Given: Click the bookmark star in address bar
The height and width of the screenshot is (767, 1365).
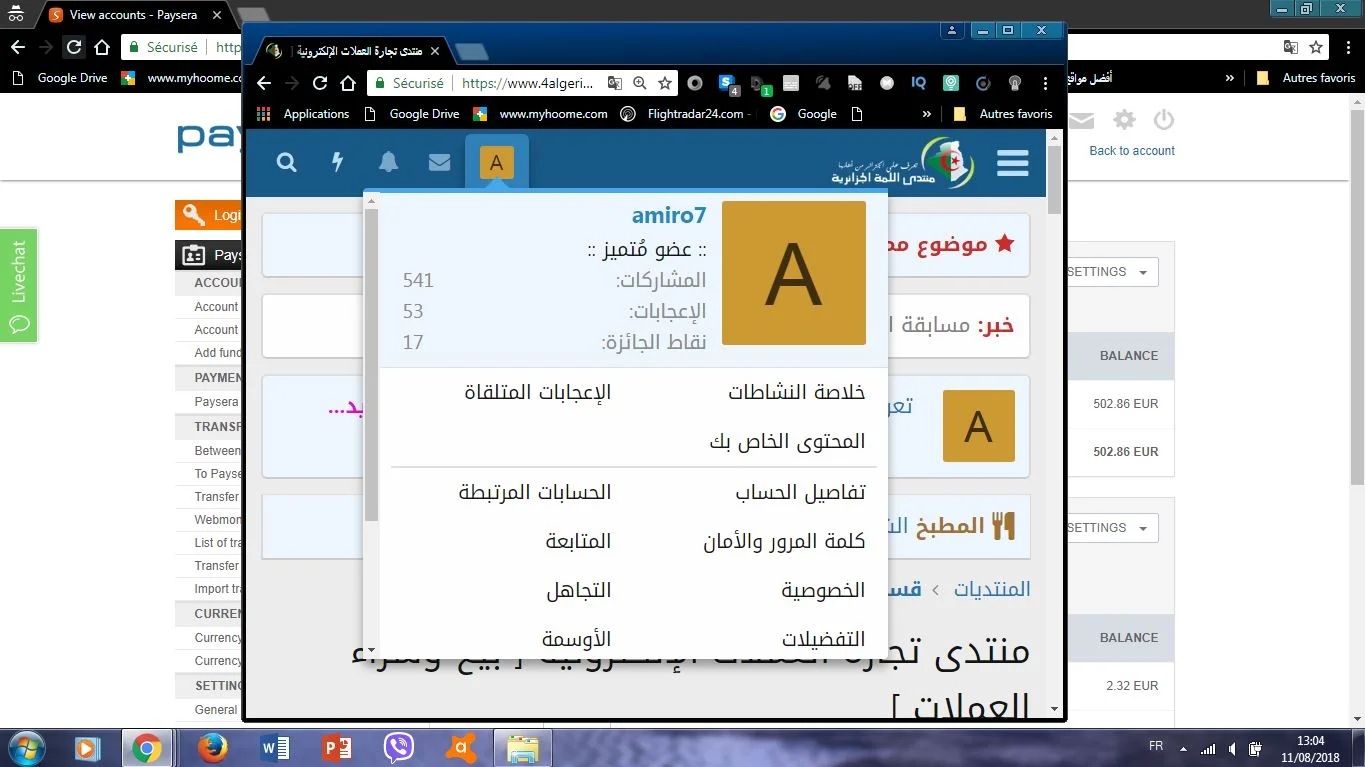Looking at the screenshot, I should tap(665, 83).
